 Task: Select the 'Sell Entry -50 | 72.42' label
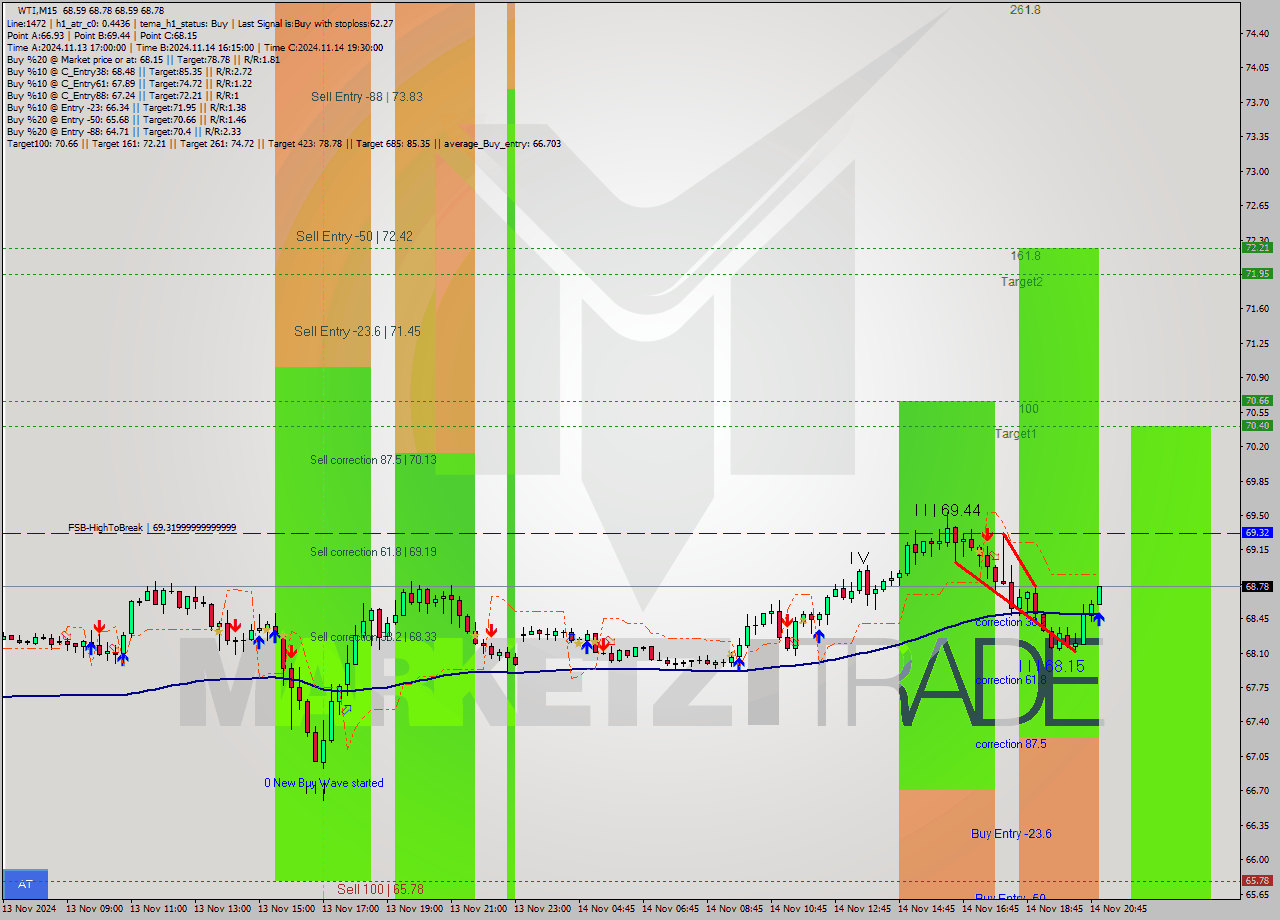(x=354, y=237)
